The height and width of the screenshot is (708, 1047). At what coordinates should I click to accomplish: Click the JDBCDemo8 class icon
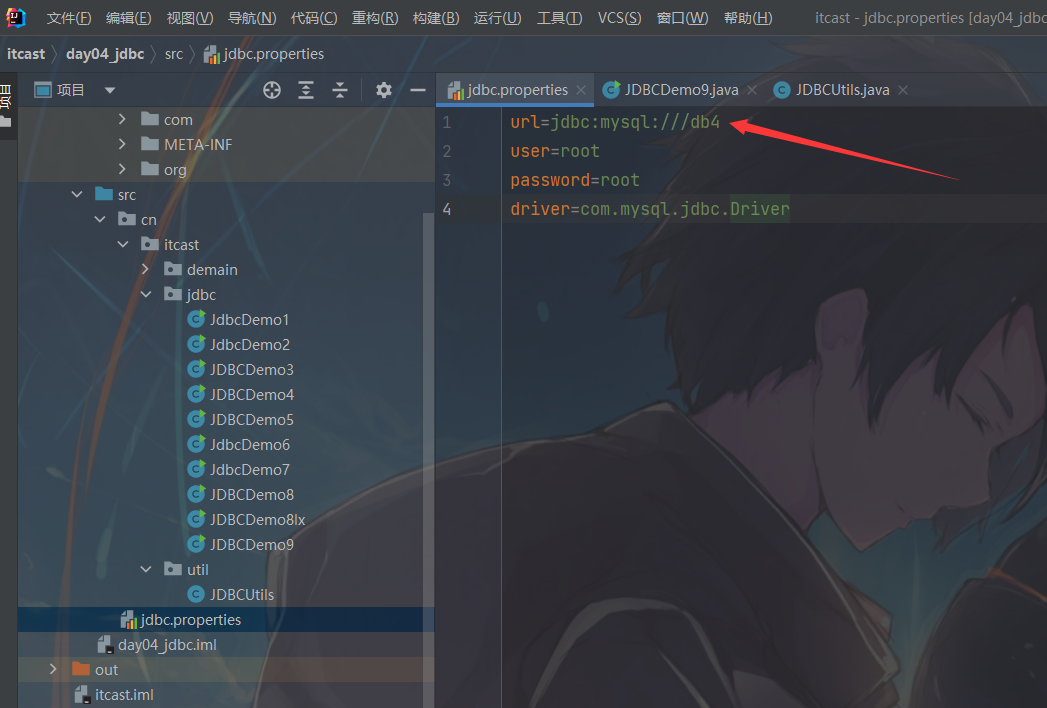196,494
